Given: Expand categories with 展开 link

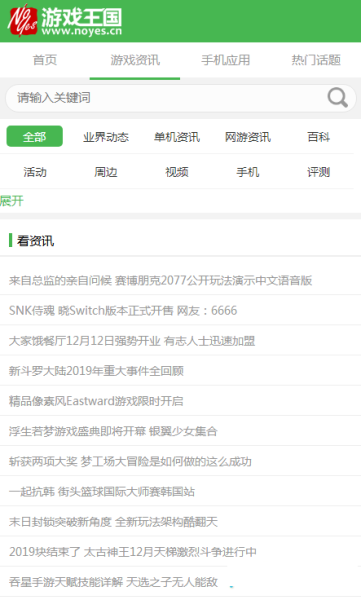Looking at the screenshot, I should (12, 201).
